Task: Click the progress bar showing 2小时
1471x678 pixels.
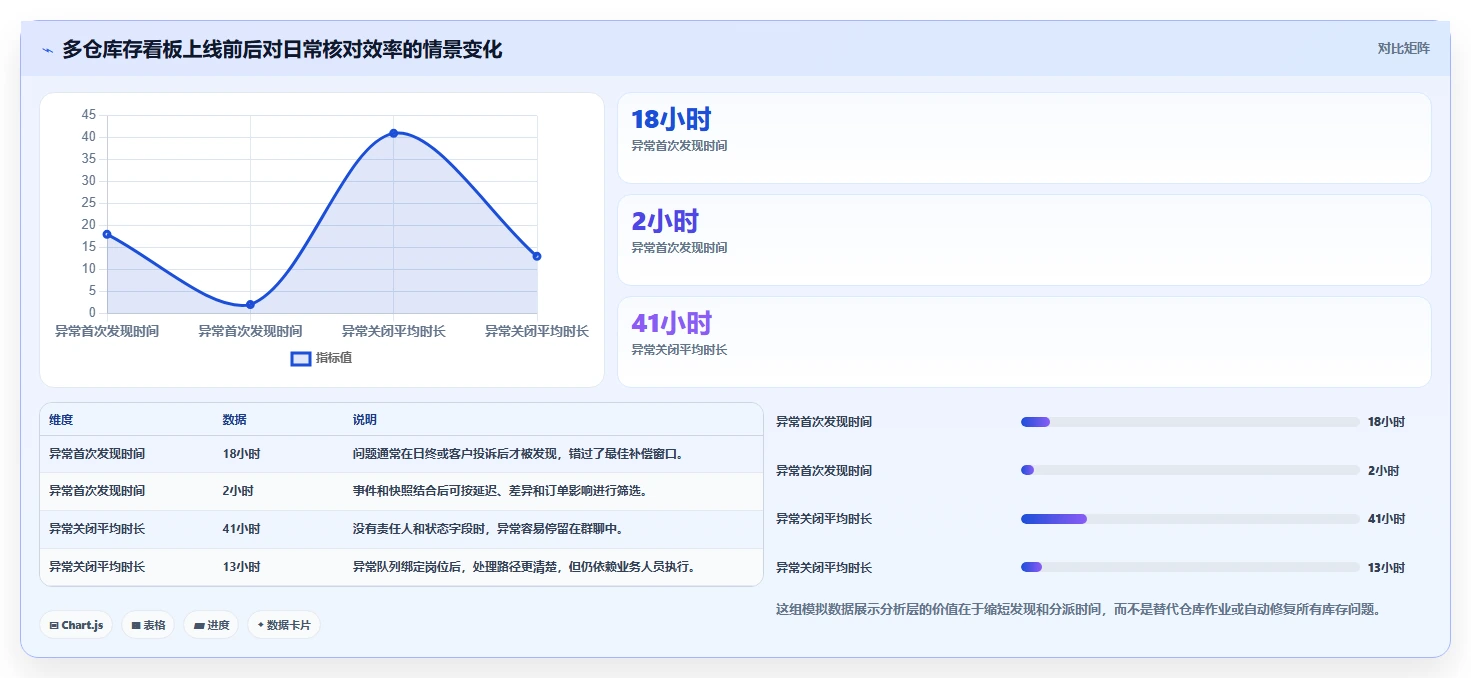Action: (1190, 470)
